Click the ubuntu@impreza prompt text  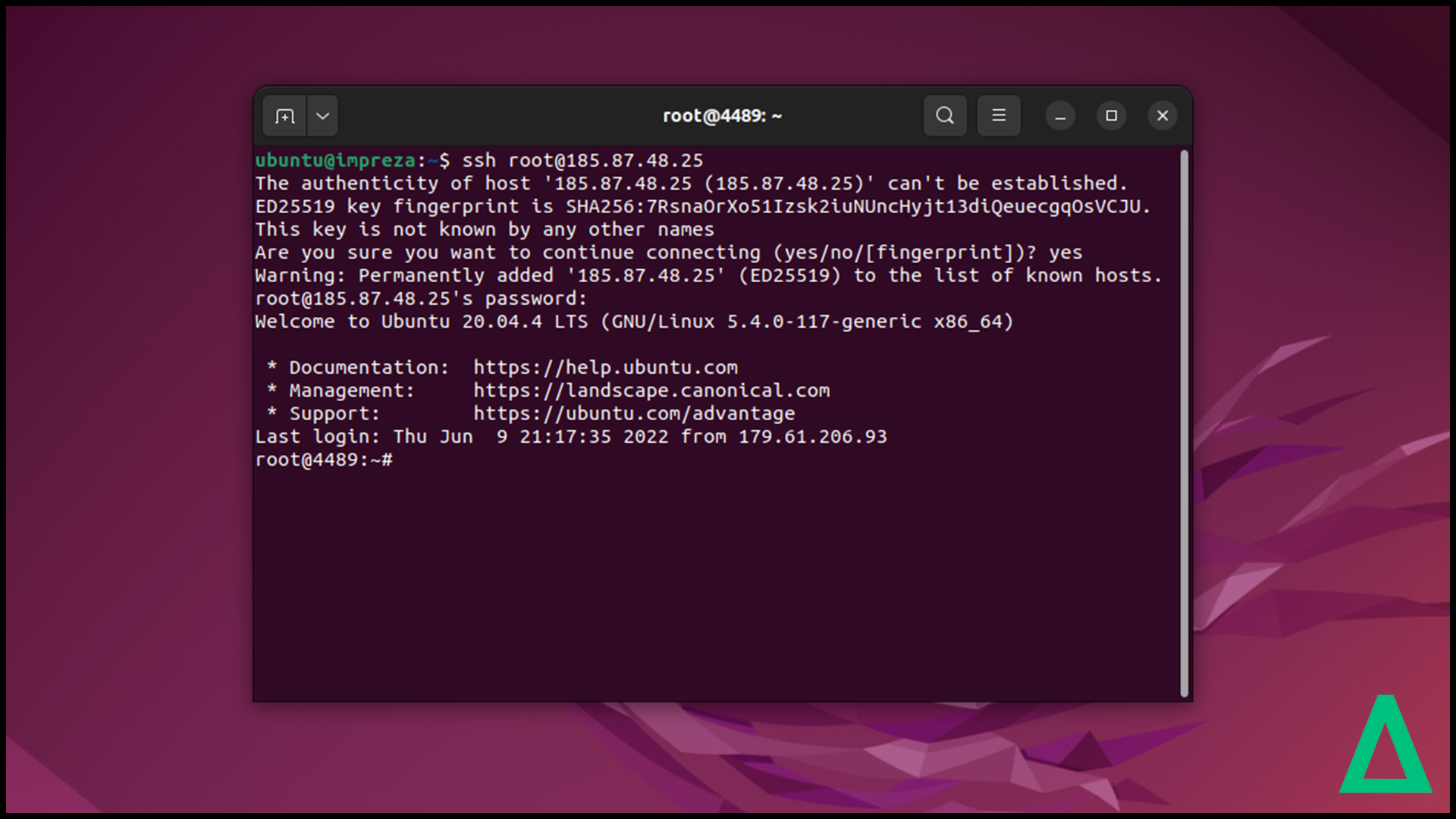coord(335,161)
